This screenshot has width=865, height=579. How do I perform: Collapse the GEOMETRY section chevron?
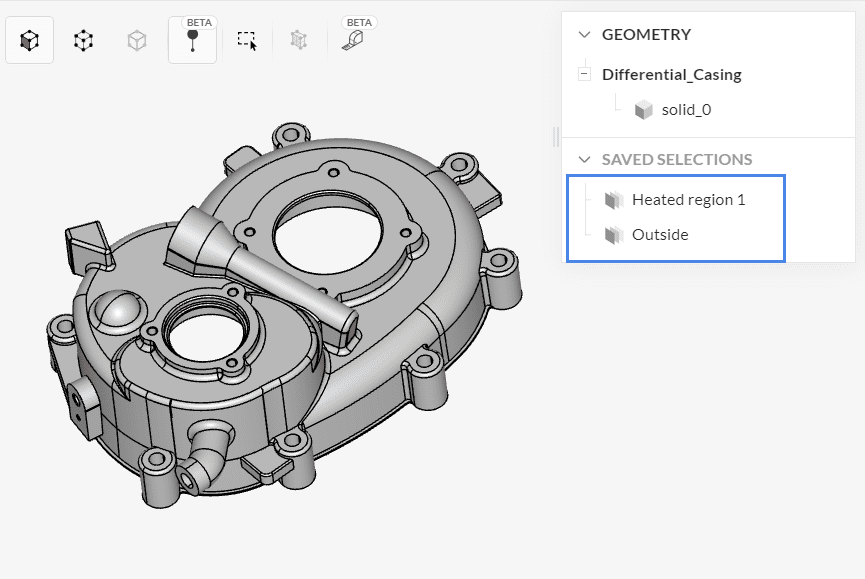(x=585, y=34)
